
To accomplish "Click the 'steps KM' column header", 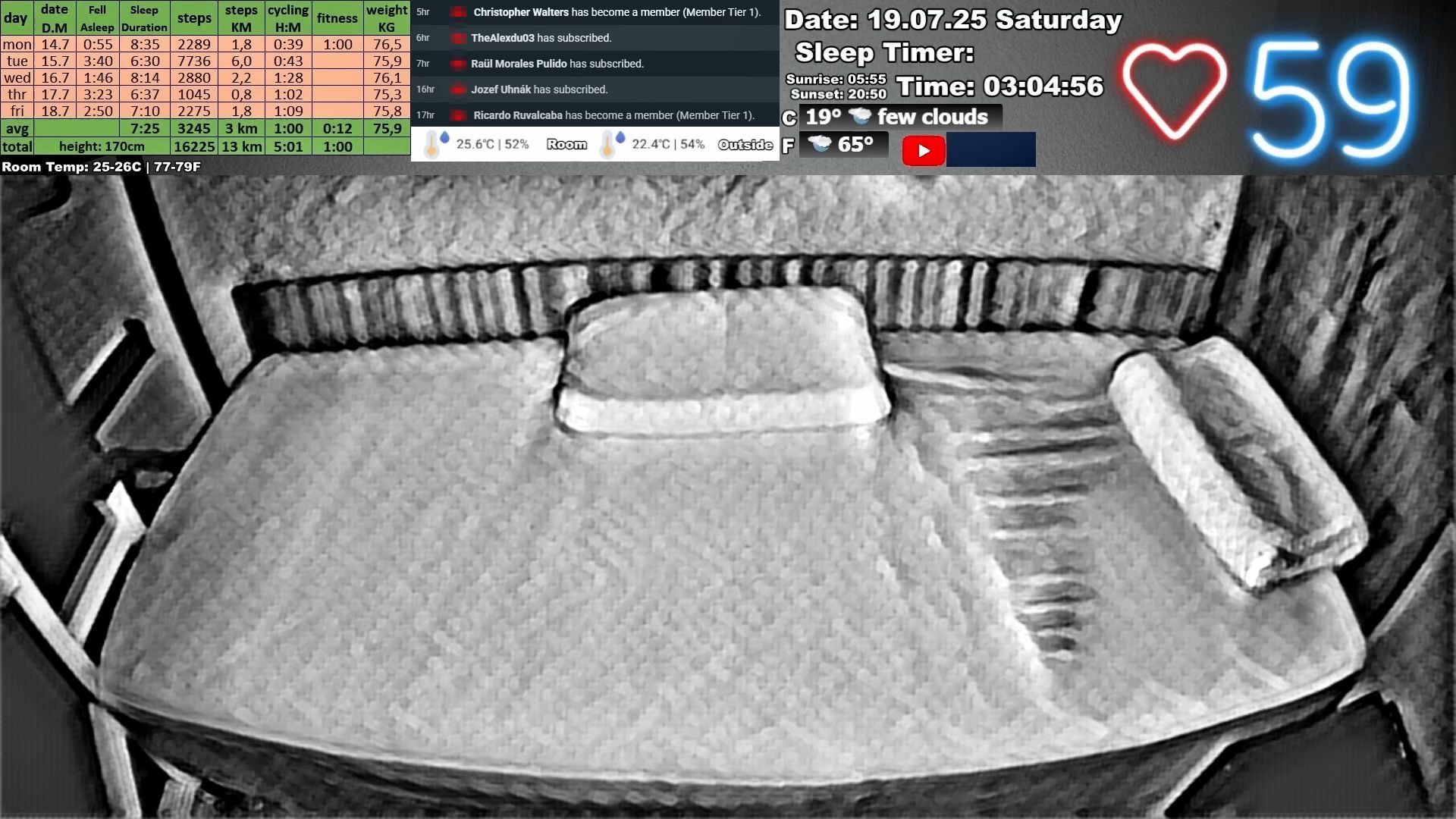I will point(241,18).
